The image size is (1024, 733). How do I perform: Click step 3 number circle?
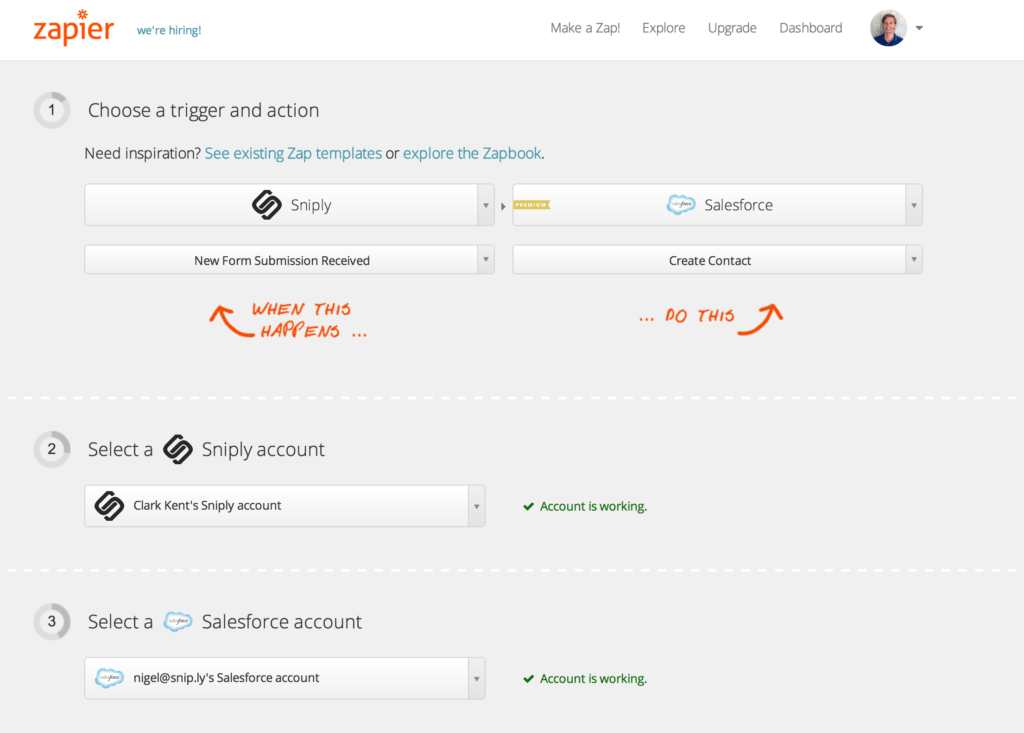pos(52,622)
